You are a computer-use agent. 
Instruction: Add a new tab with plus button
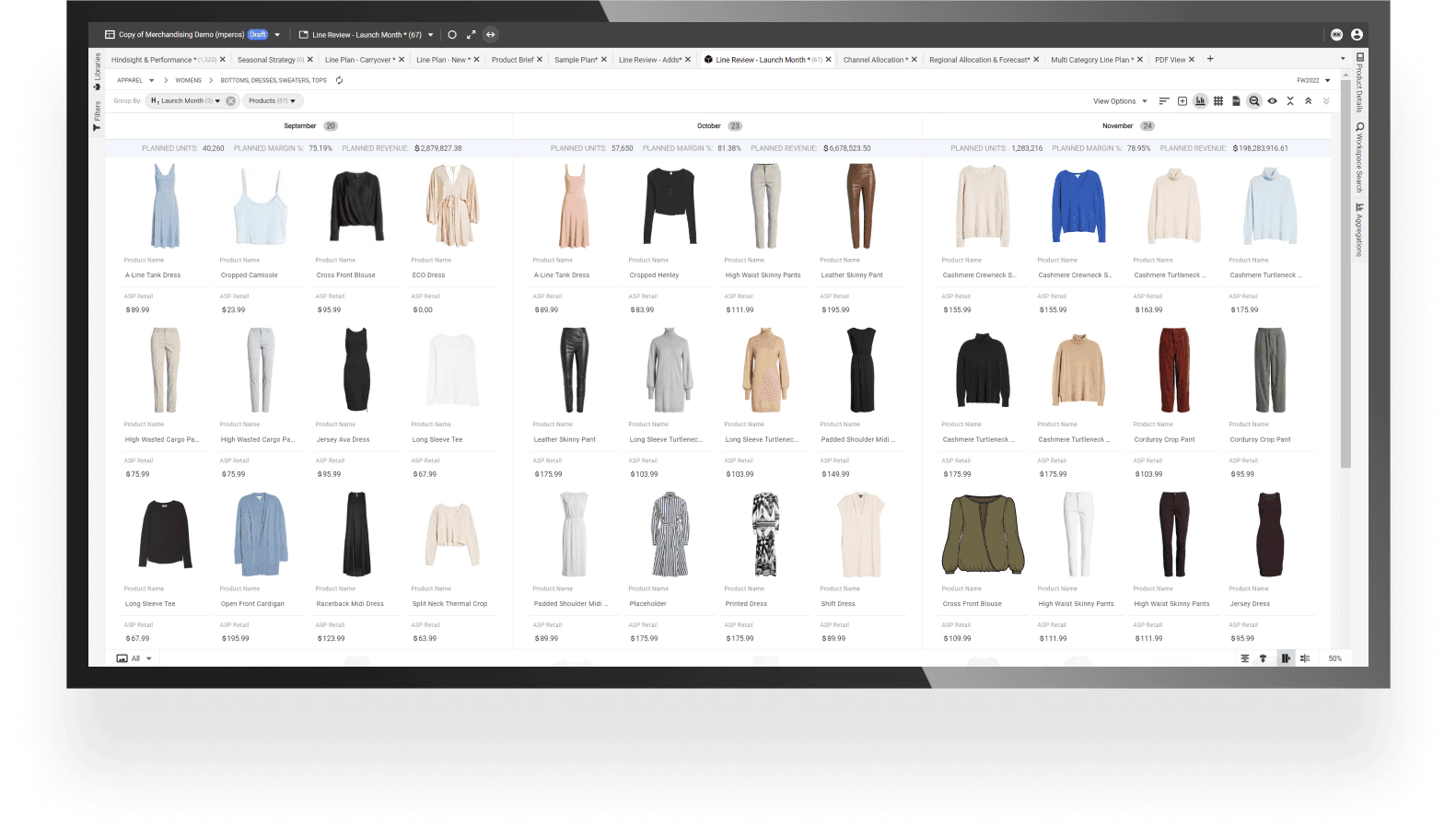tap(1210, 59)
